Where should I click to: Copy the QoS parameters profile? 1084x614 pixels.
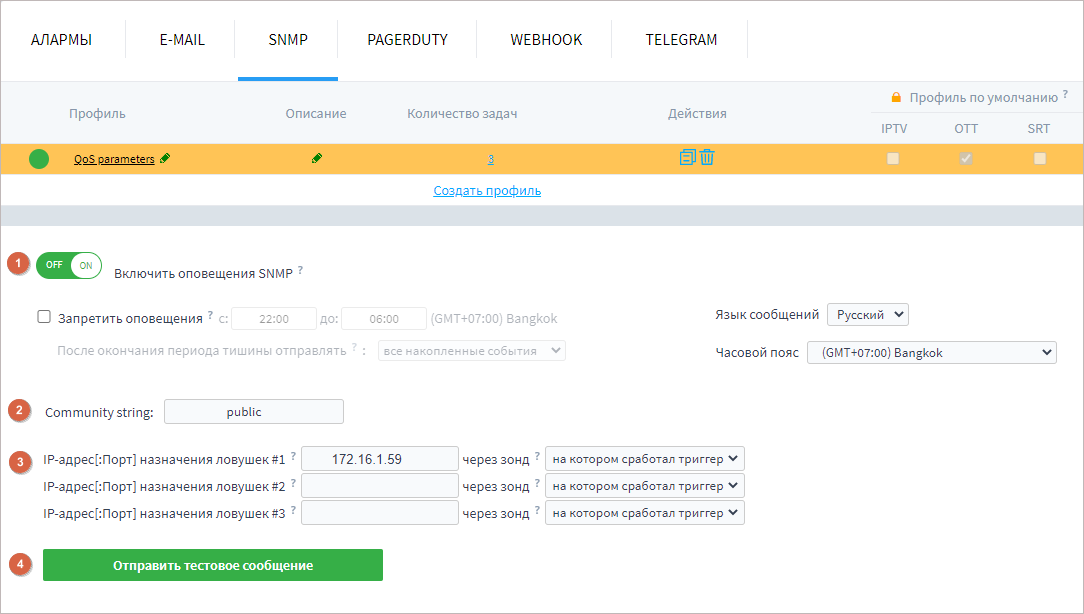tap(687, 157)
